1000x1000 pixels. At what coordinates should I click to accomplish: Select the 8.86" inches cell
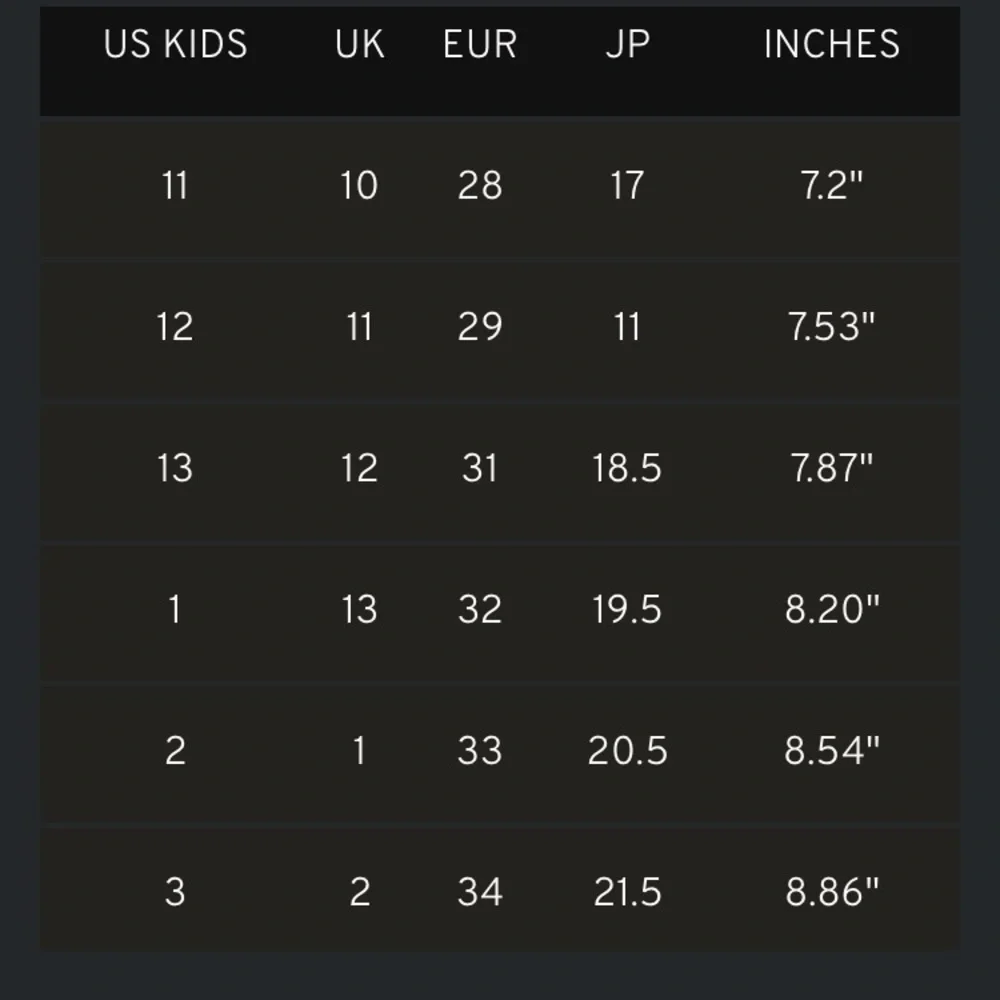[x=832, y=892]
